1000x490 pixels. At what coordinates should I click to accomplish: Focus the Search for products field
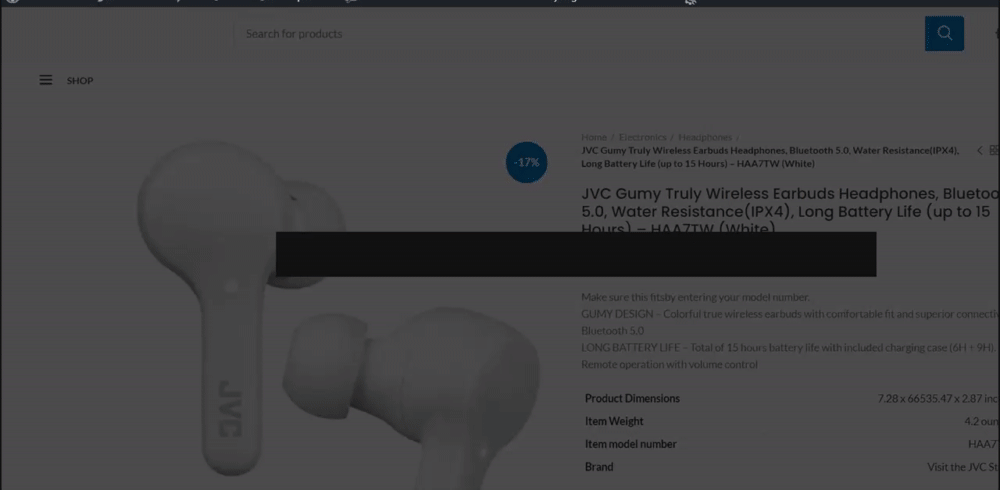tap(577, 34)
